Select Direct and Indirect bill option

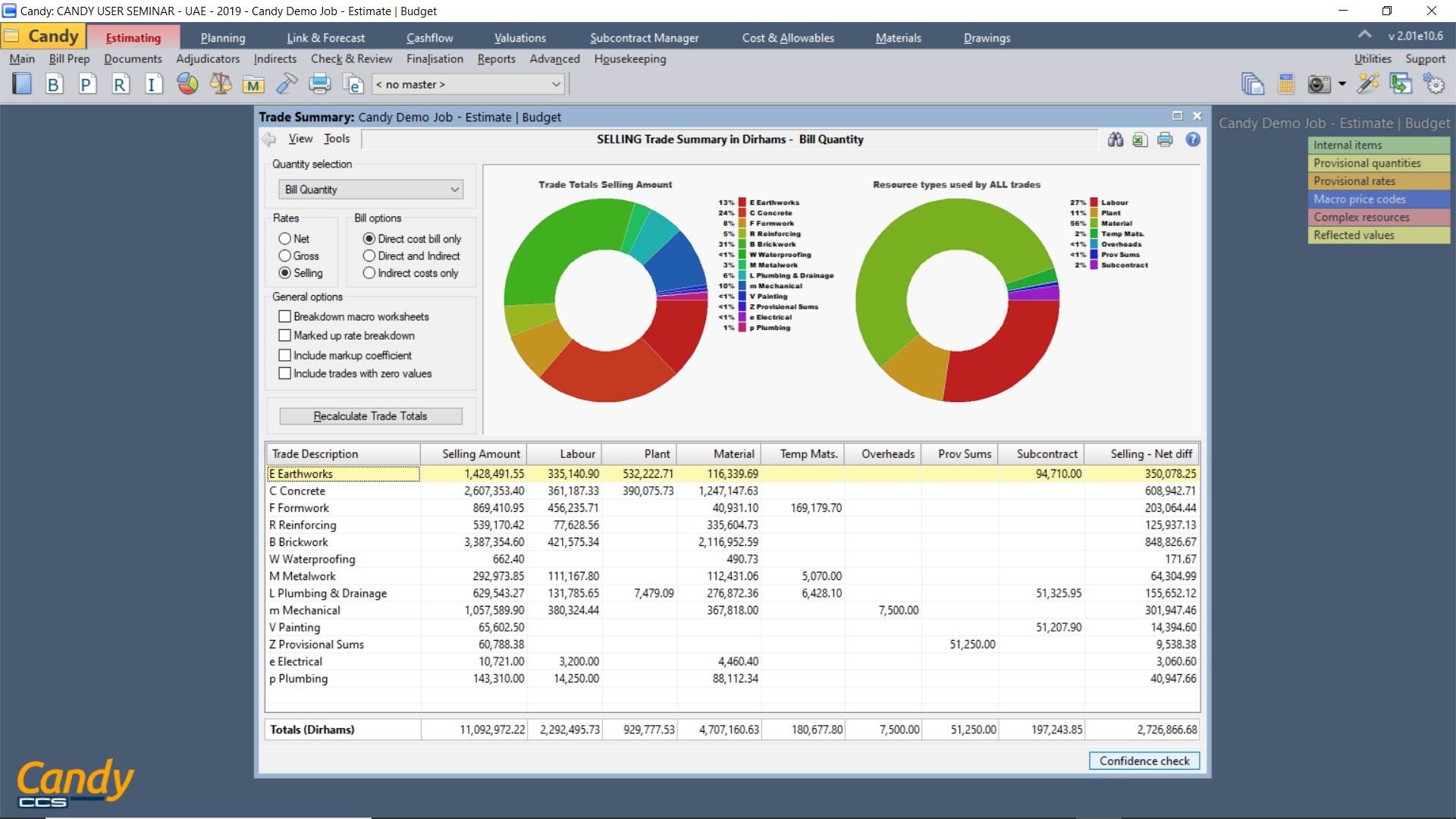click(x=369, y=256)
